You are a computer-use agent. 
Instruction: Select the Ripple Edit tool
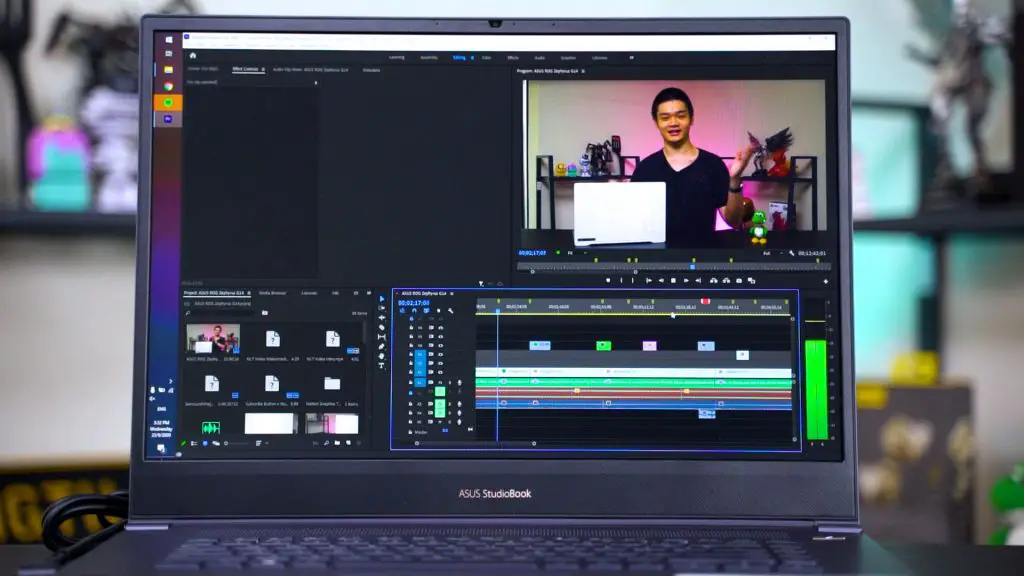pyautogui.click(x=382, y=318)
